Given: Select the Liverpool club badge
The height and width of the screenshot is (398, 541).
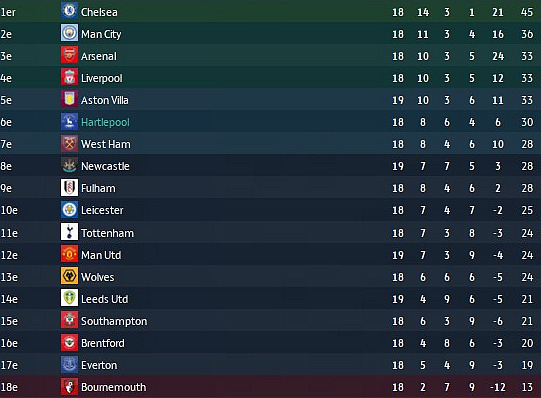Looking at the screenshot, I should pyautogui.click(x=69, y=77).
